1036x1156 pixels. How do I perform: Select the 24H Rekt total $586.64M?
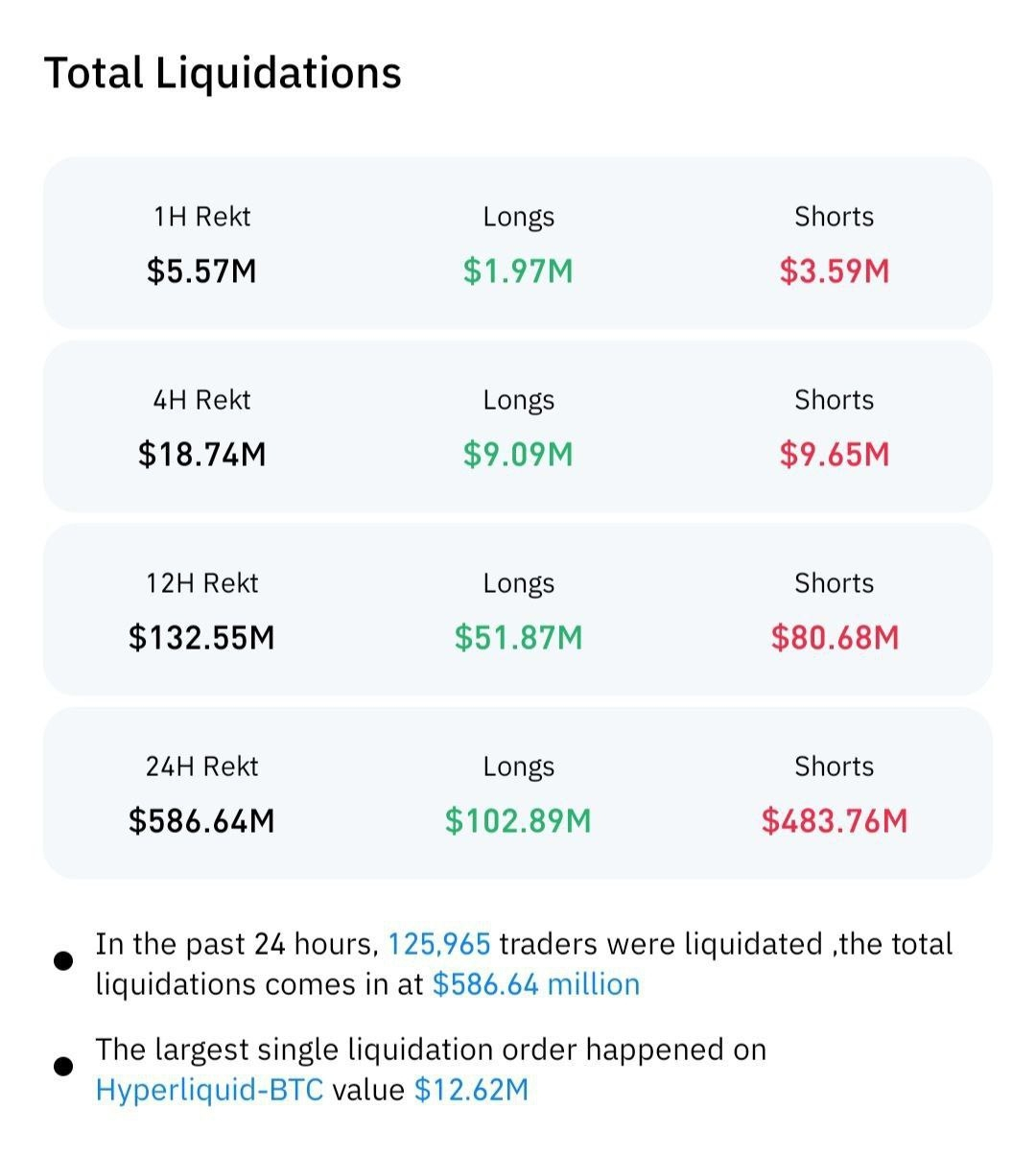point(201,821)
